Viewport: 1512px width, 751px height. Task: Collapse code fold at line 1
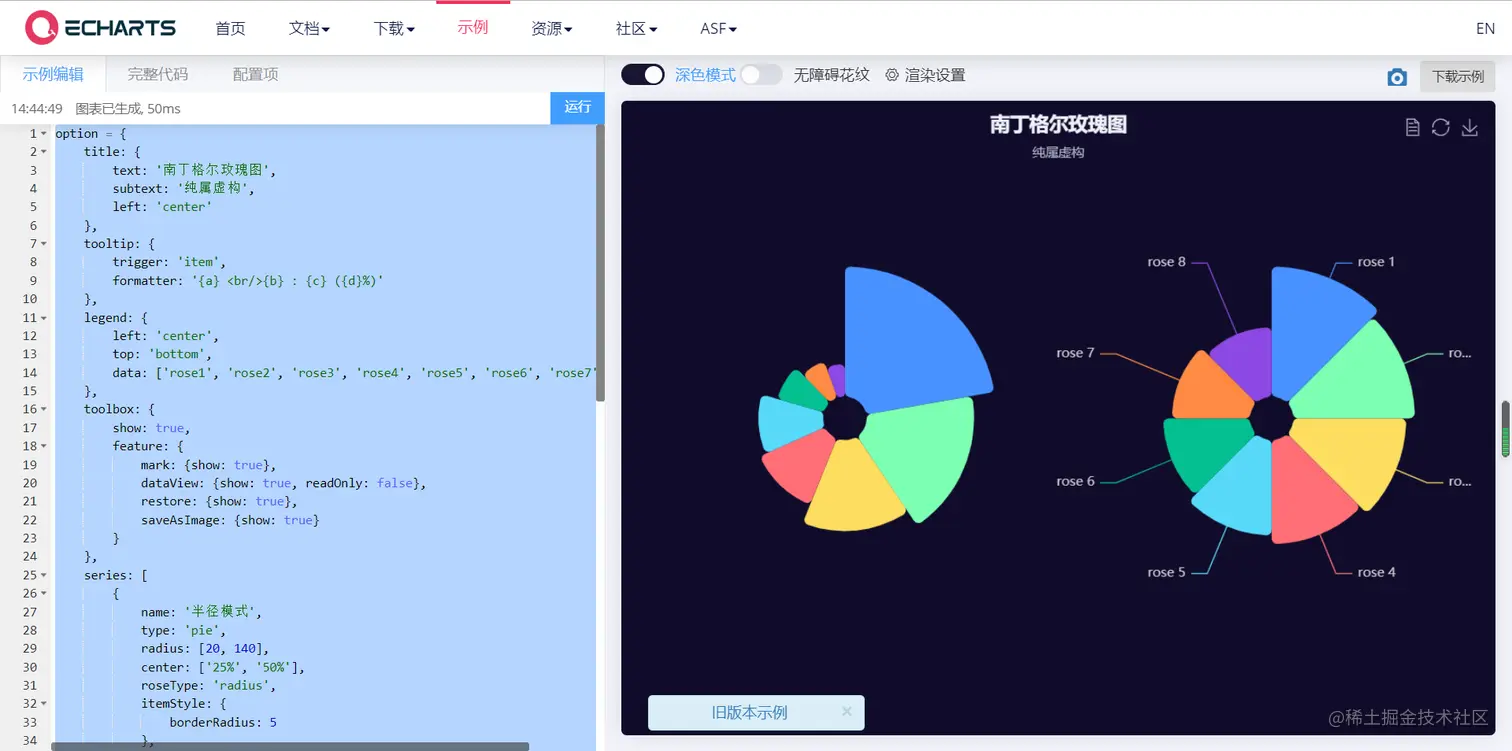(44, 133)
